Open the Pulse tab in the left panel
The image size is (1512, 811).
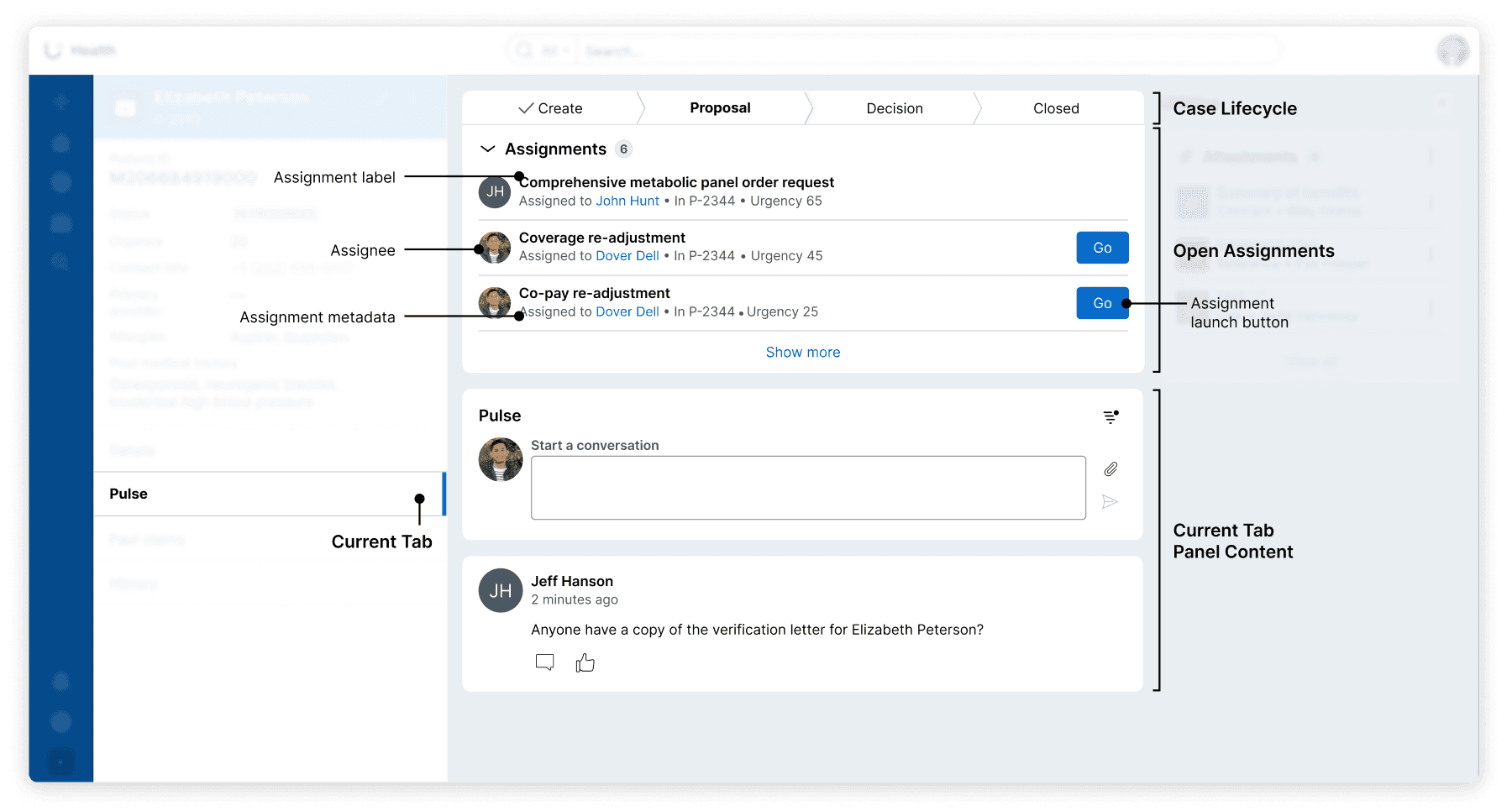pos(269,494)
